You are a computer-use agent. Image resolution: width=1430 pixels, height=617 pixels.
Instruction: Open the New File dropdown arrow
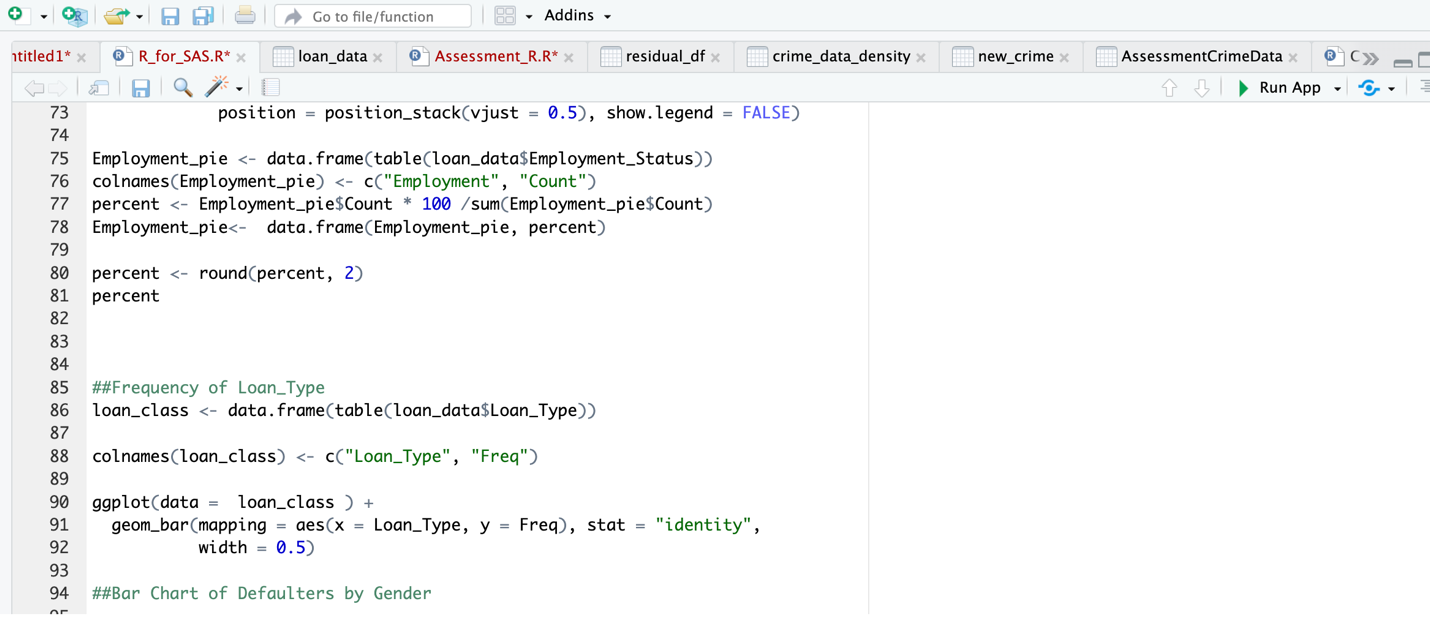[43, 17]
